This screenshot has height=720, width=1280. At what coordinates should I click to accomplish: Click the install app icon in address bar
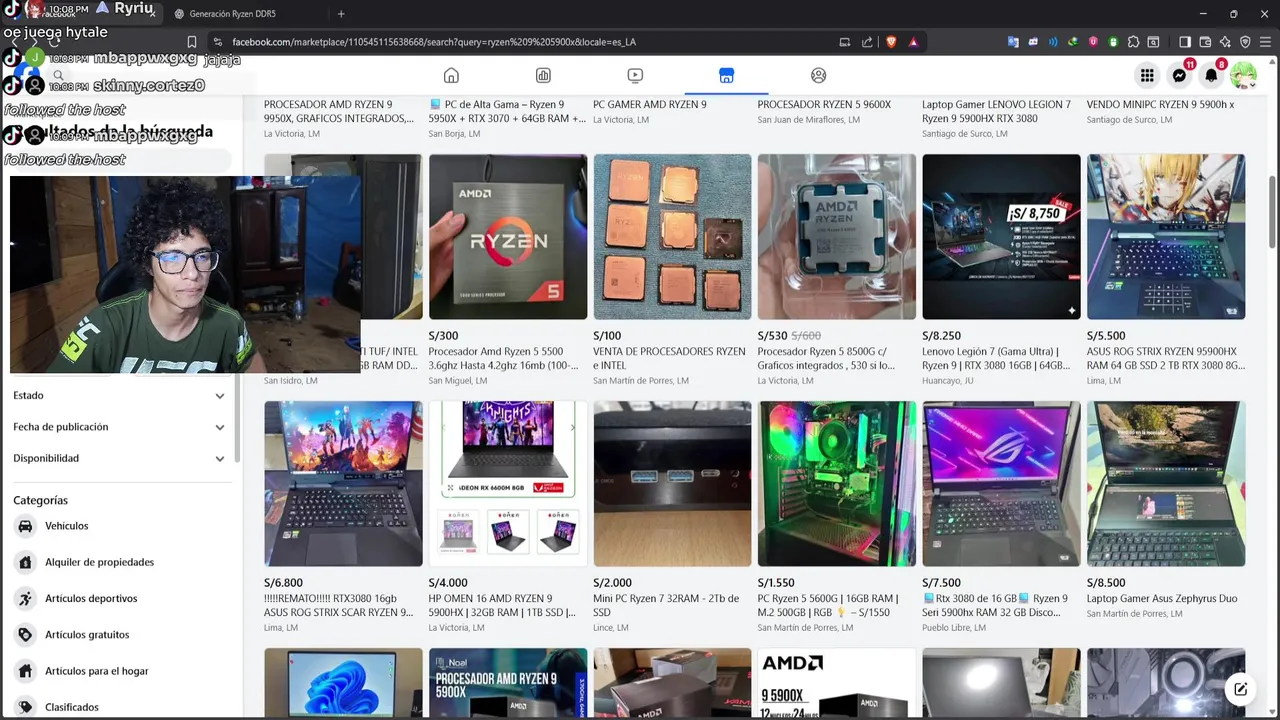tap(845, 42)
